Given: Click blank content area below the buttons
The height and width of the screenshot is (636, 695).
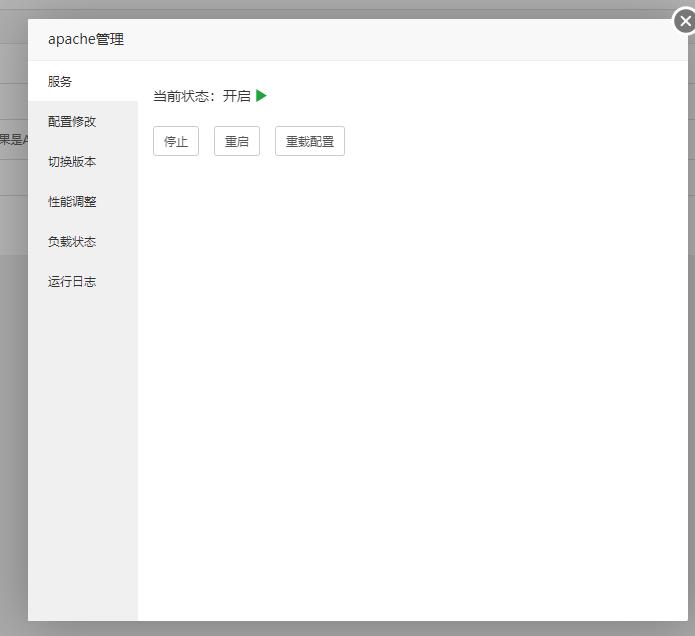Looking at the screenshot, I should tap(410, 380).
